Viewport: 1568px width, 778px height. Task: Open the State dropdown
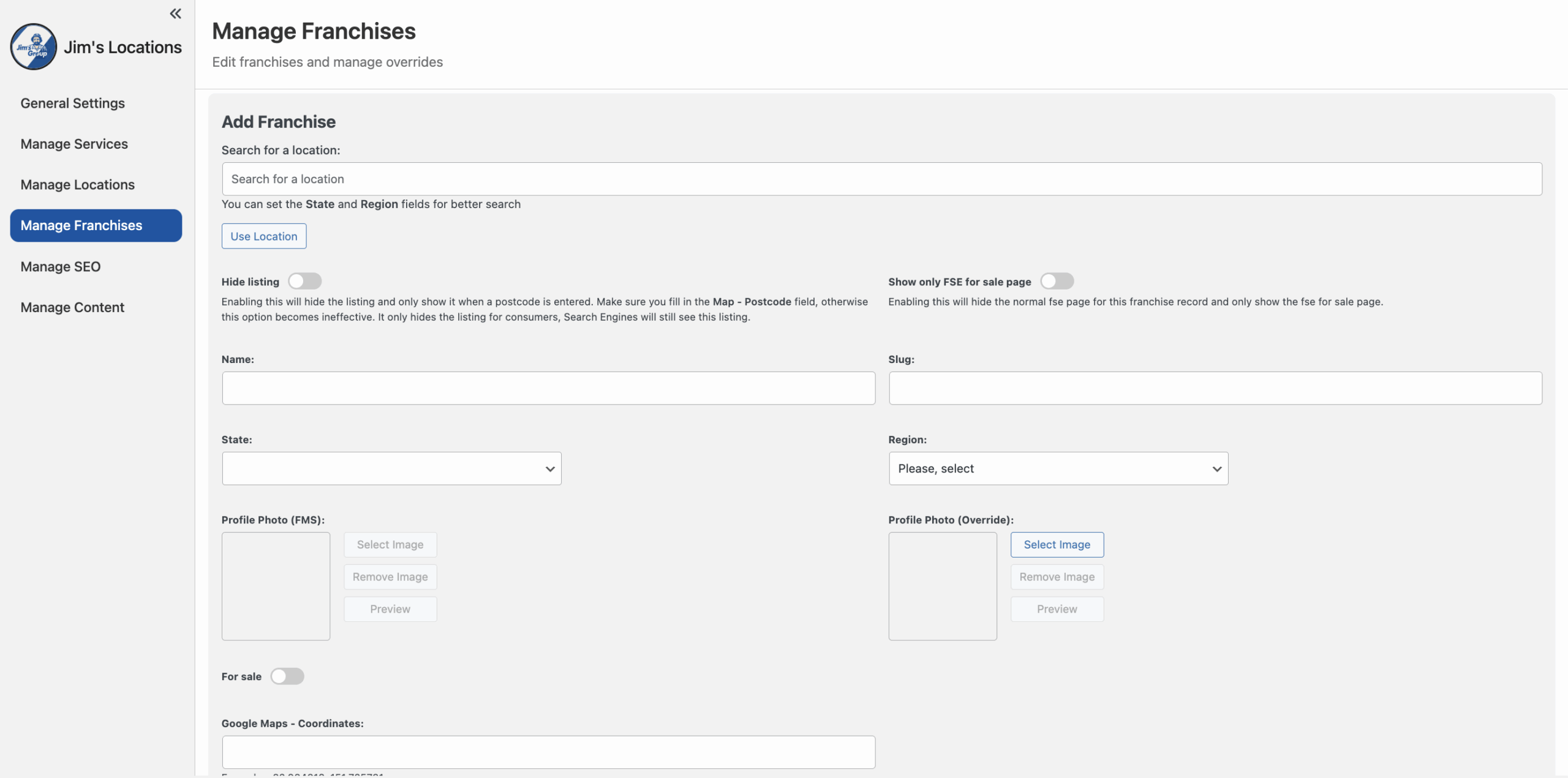coord(391,468)
